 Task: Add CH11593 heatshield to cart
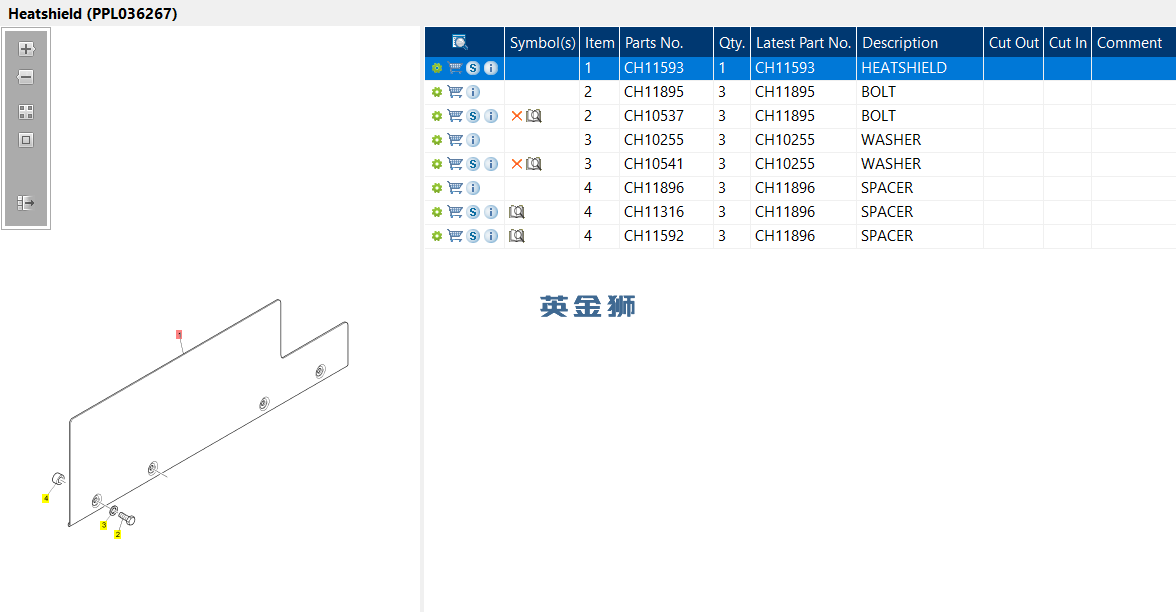[454, 68]
